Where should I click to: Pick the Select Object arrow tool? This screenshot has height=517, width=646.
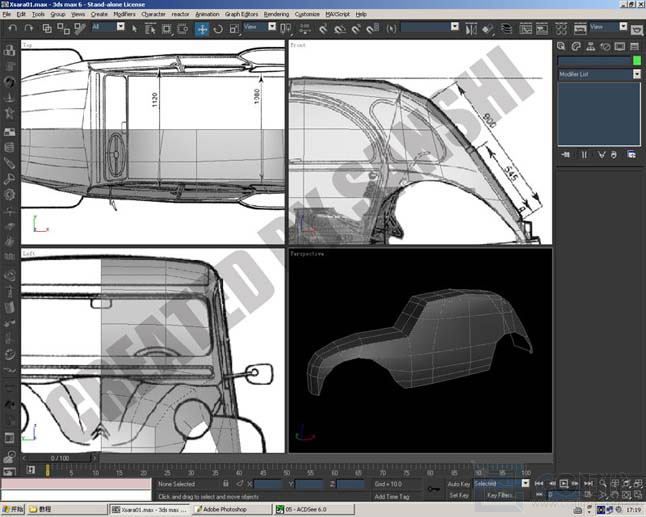134,28
